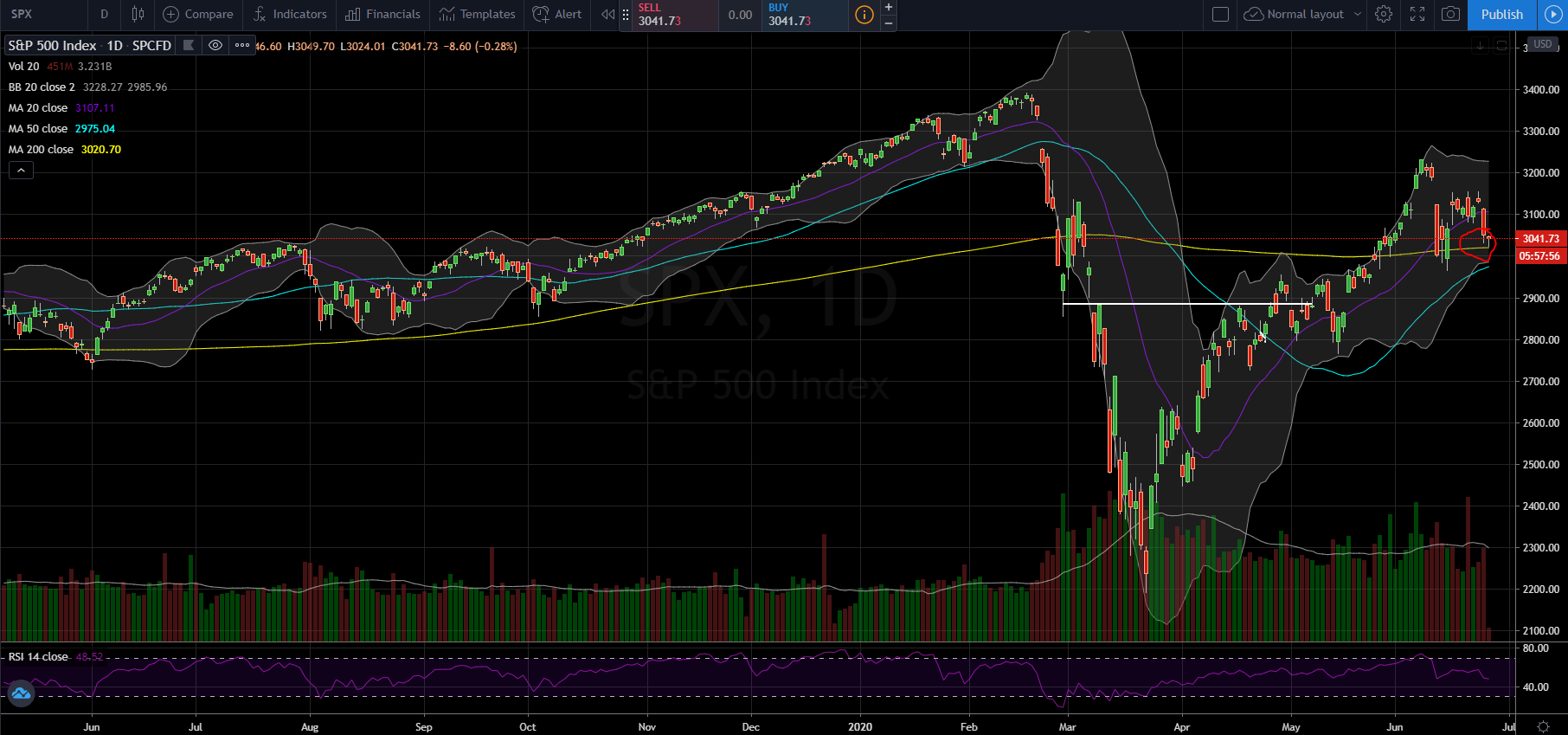Click the BUY 3041.73 button

click(x=805, y=15)
